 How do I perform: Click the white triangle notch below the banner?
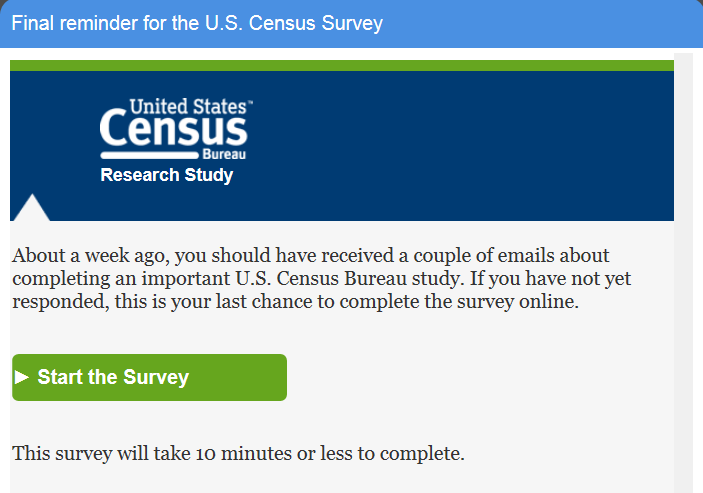(x=30, y=208)
